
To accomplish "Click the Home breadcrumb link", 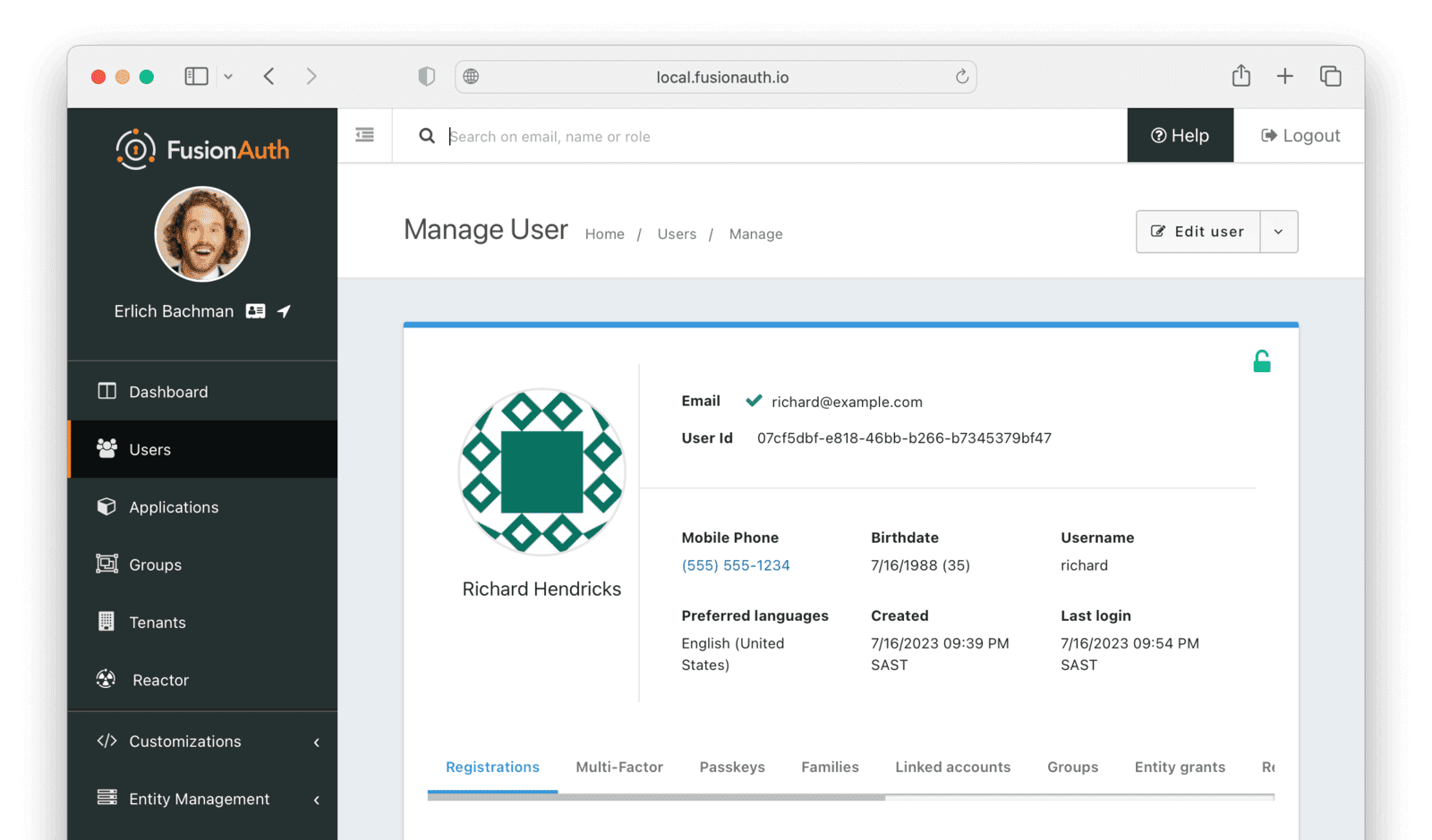I will tap(605, 233).
